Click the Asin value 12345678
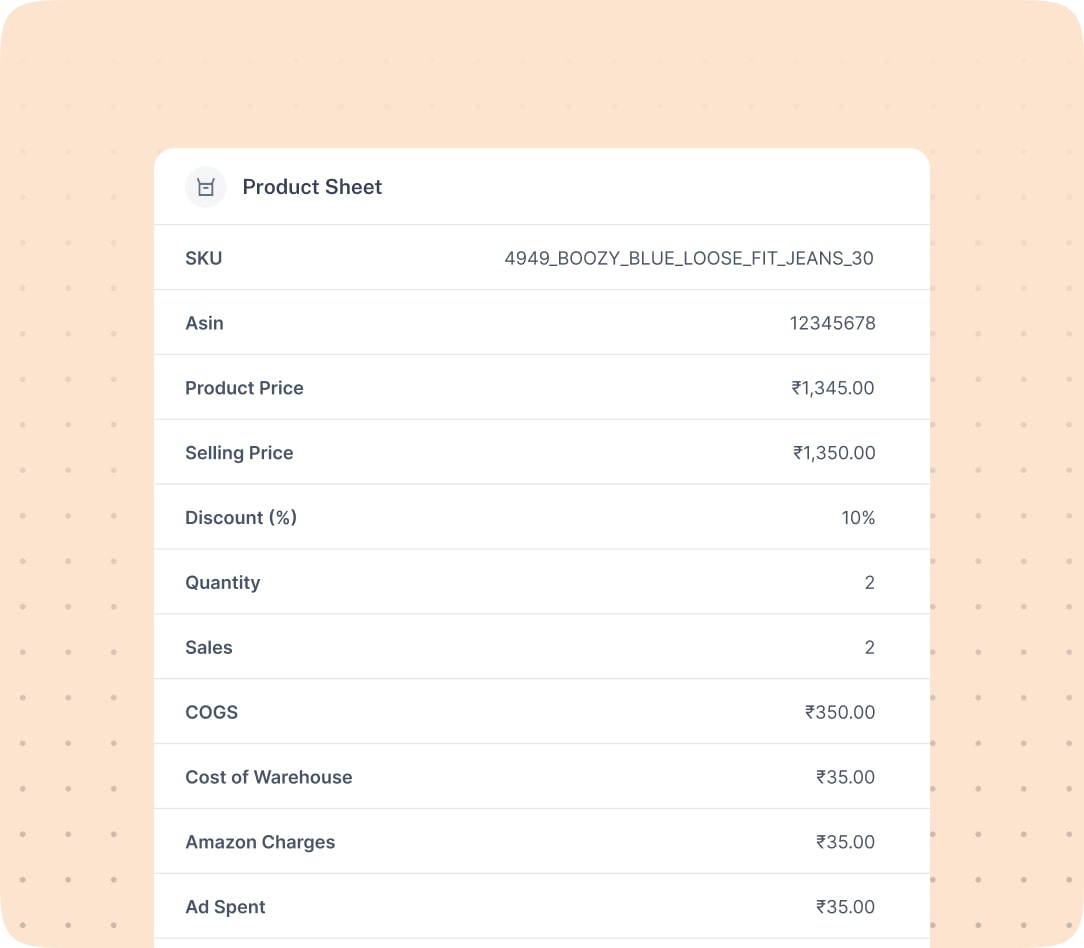 832,323
